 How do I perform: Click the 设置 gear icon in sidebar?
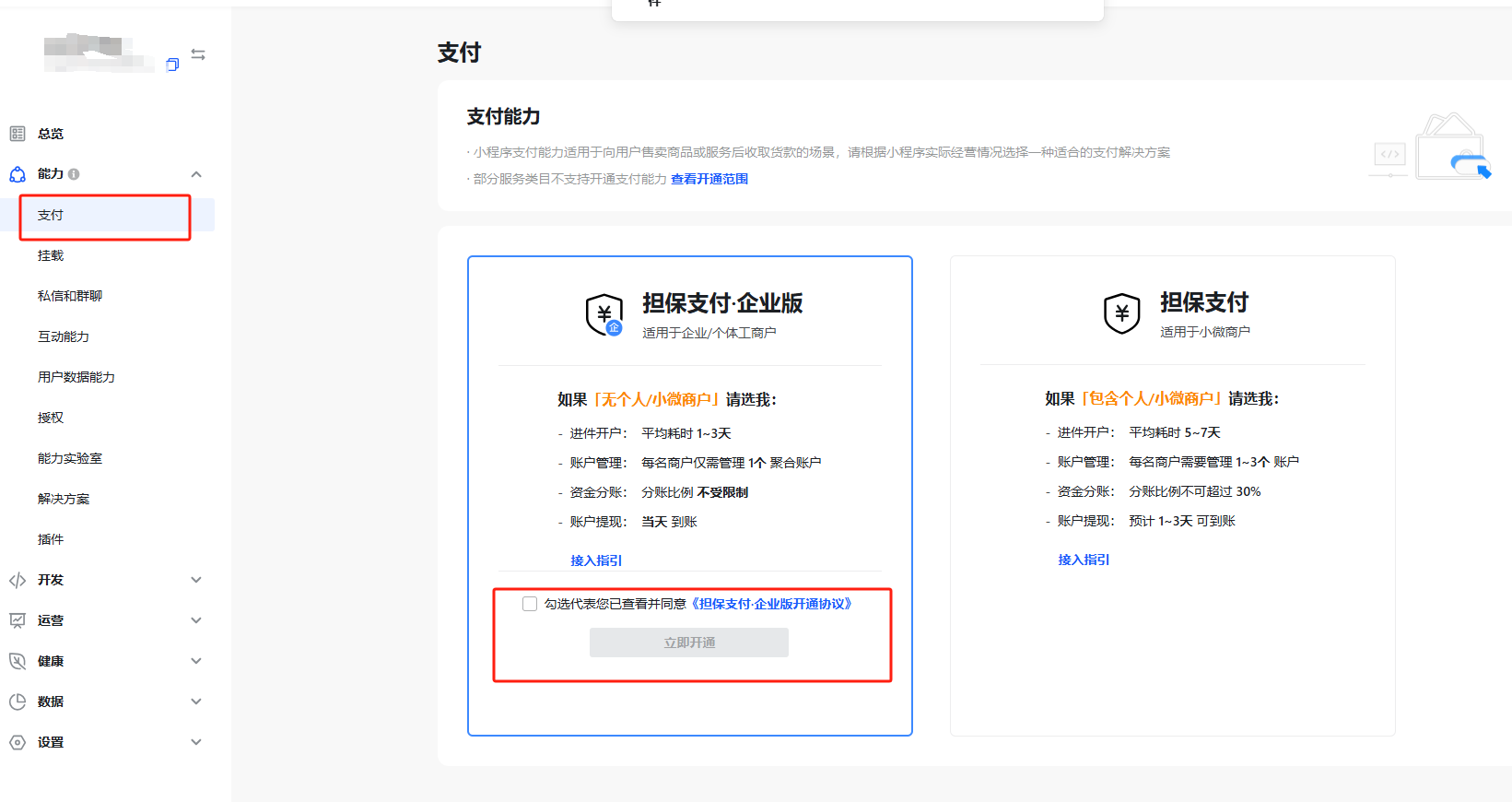coord(18,742)
